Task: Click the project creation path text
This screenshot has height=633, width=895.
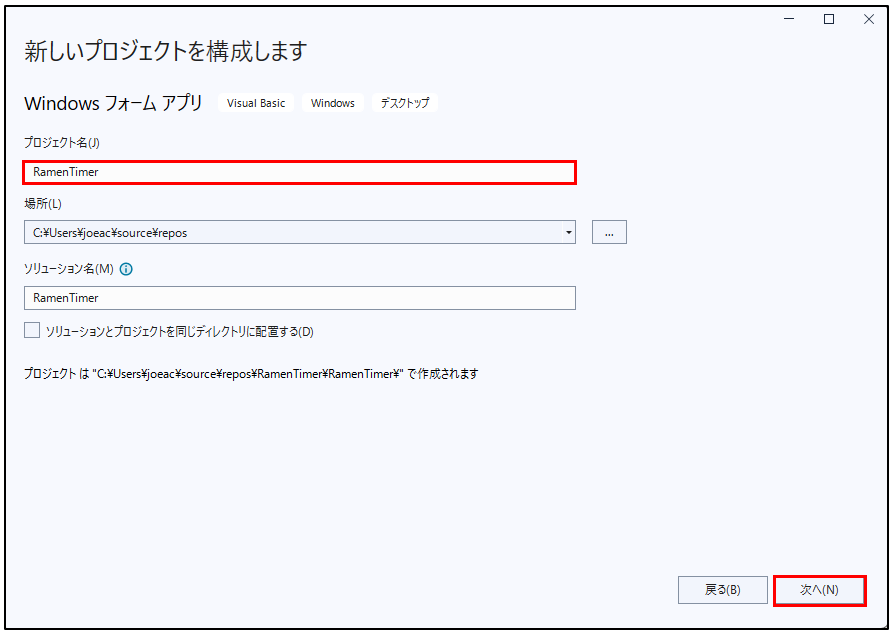Action: pos(251,374)
